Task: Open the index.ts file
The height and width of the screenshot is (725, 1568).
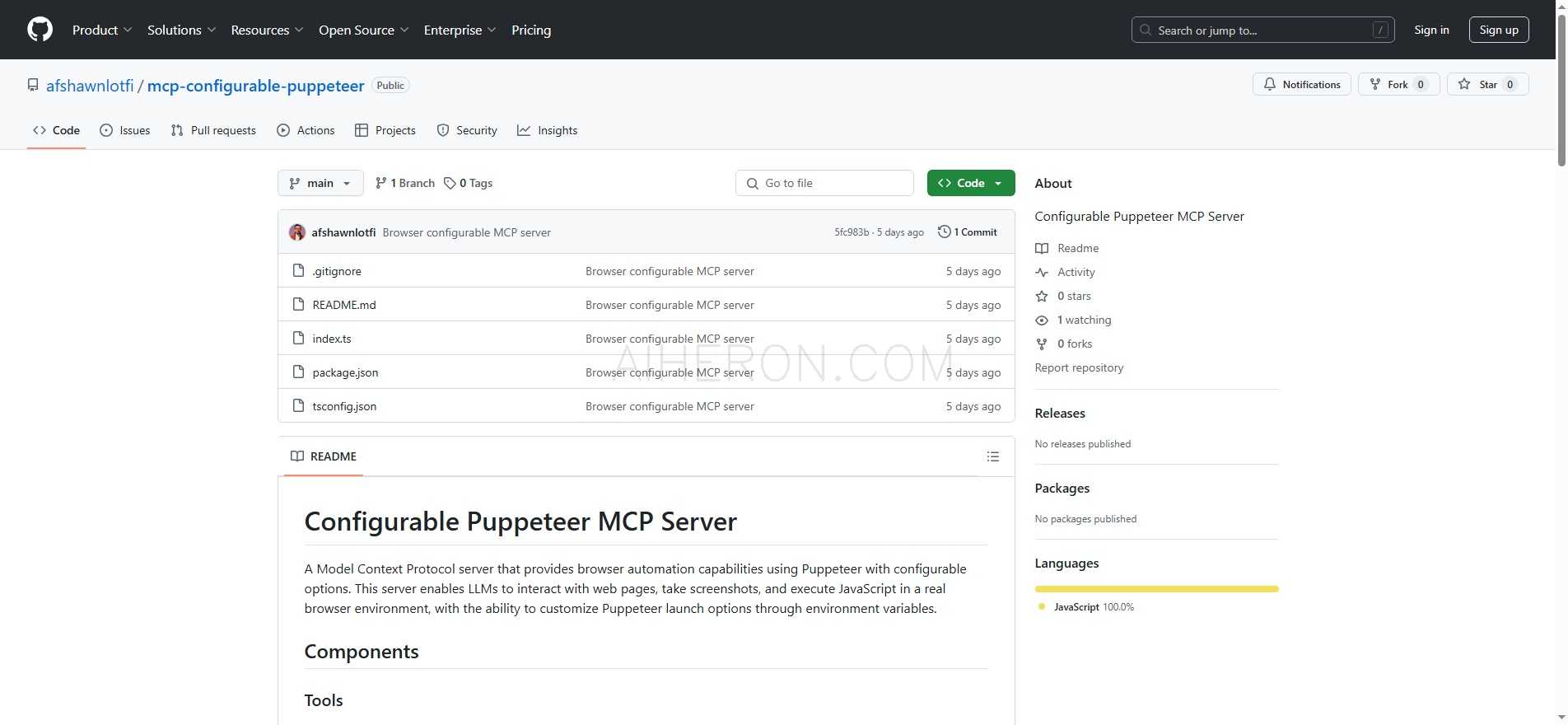Action: click(x=332, y=339)
